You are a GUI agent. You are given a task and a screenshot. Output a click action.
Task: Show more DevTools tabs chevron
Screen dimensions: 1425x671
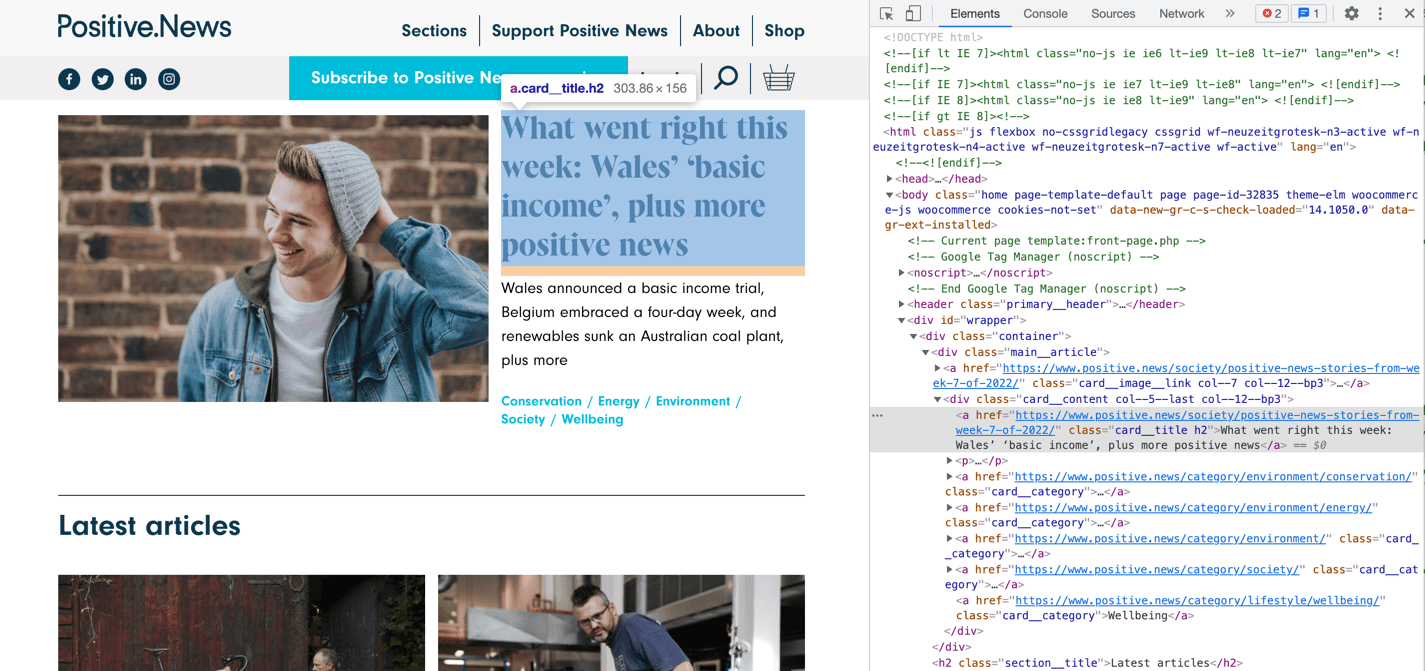pos(1230,14)
